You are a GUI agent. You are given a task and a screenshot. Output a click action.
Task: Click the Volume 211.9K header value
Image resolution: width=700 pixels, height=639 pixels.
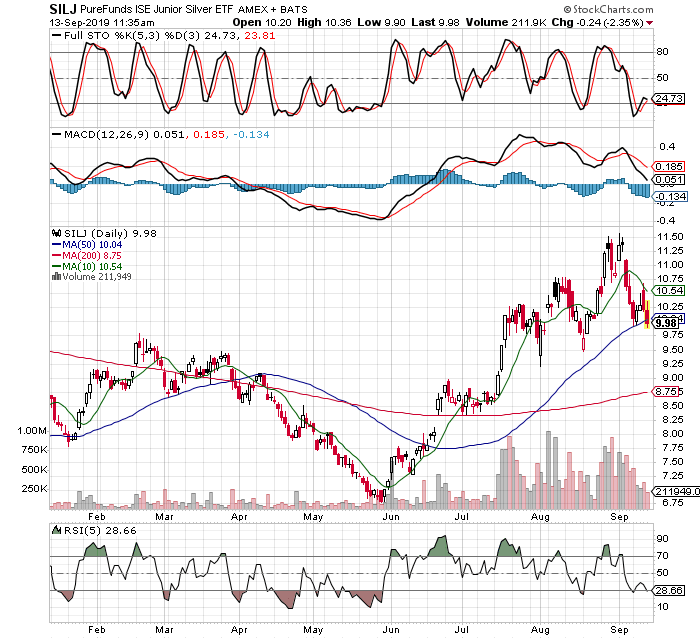[506, 22]
